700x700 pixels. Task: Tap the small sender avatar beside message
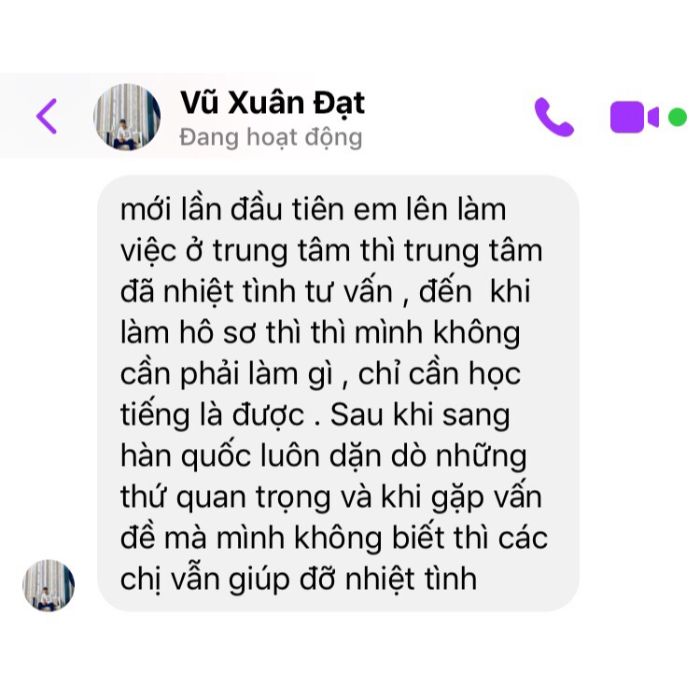49,585
